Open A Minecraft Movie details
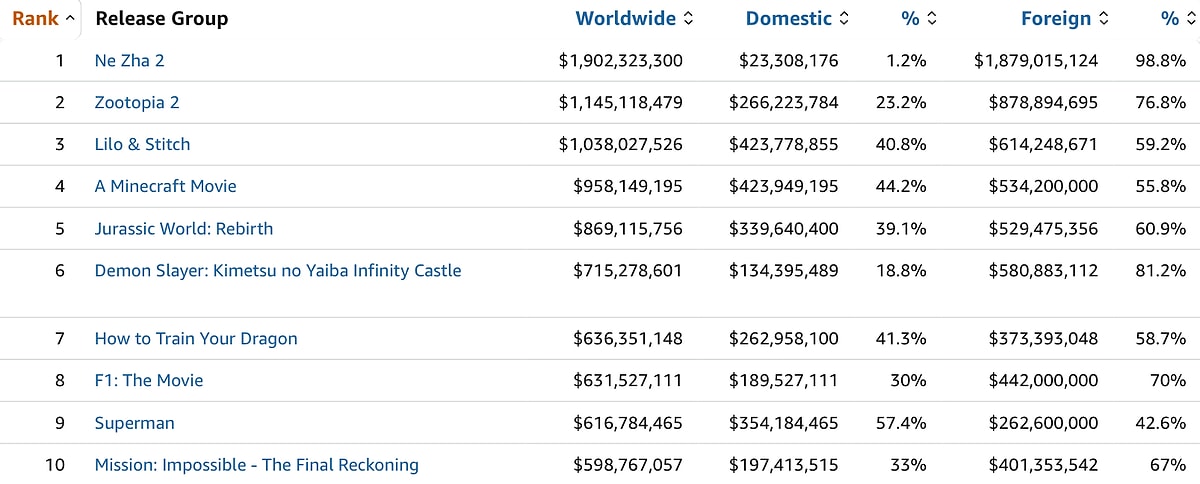This screenshot has height=484, width=1200. pos(165,187)
